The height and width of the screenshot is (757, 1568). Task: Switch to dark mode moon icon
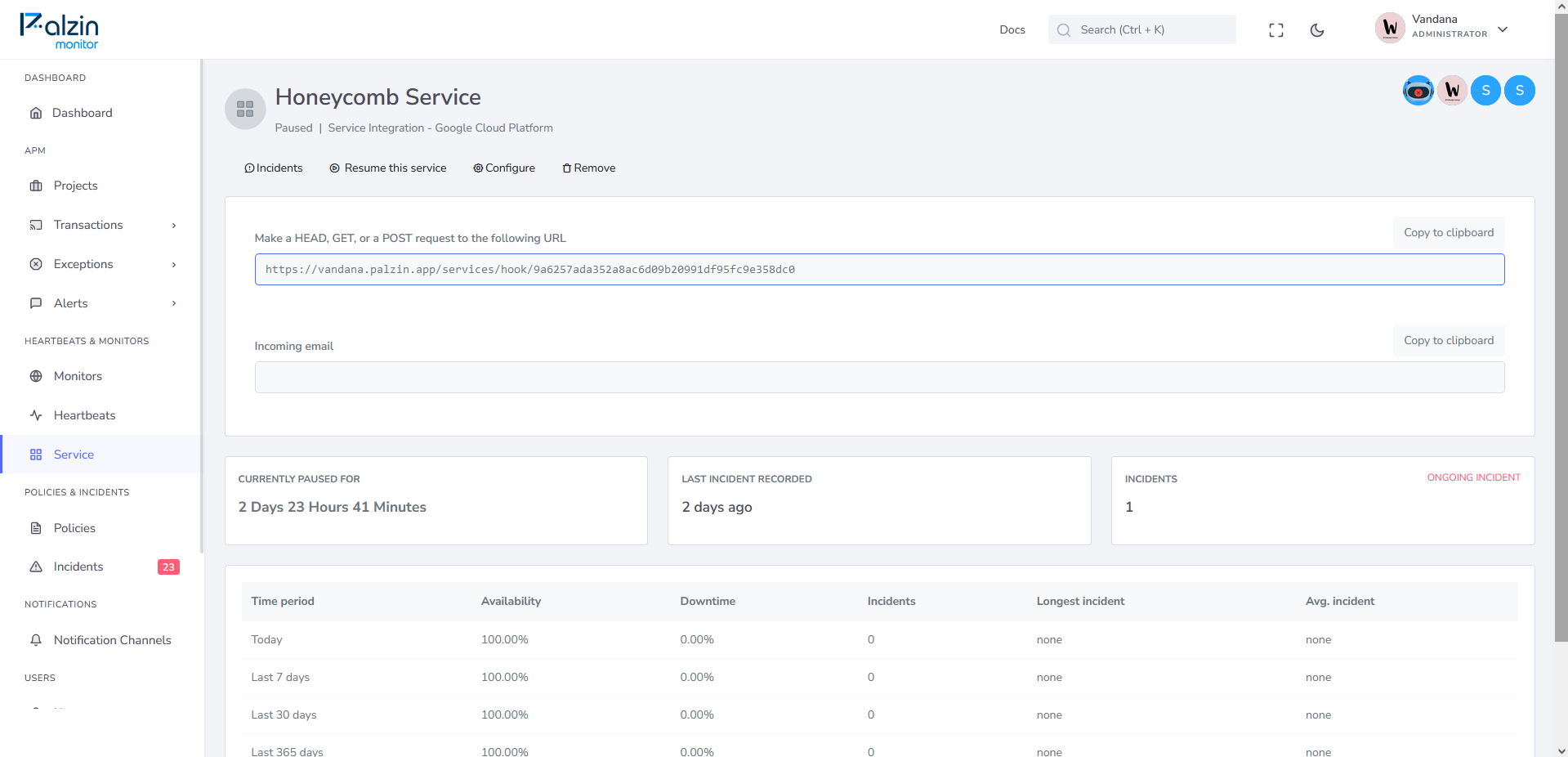[1317, 30]
